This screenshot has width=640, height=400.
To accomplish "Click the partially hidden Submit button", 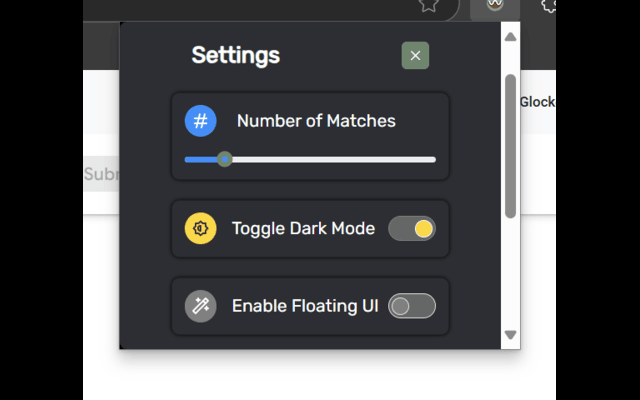I will point(101,174).
